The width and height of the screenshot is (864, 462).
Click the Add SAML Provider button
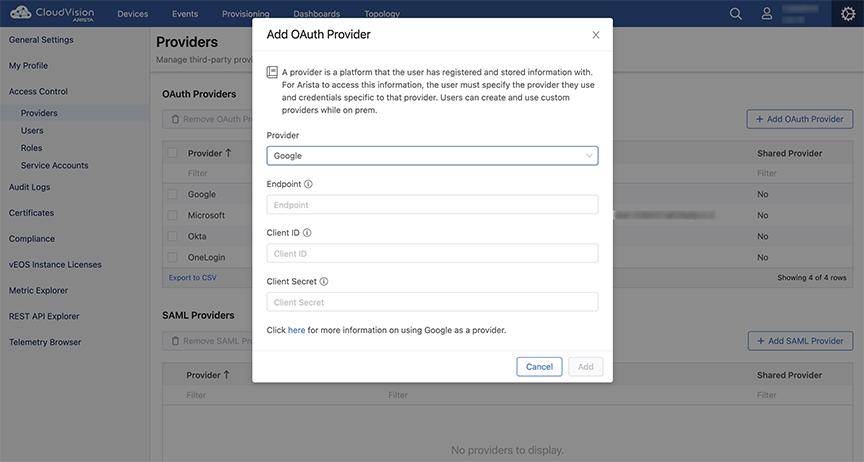tap(800, 341)
